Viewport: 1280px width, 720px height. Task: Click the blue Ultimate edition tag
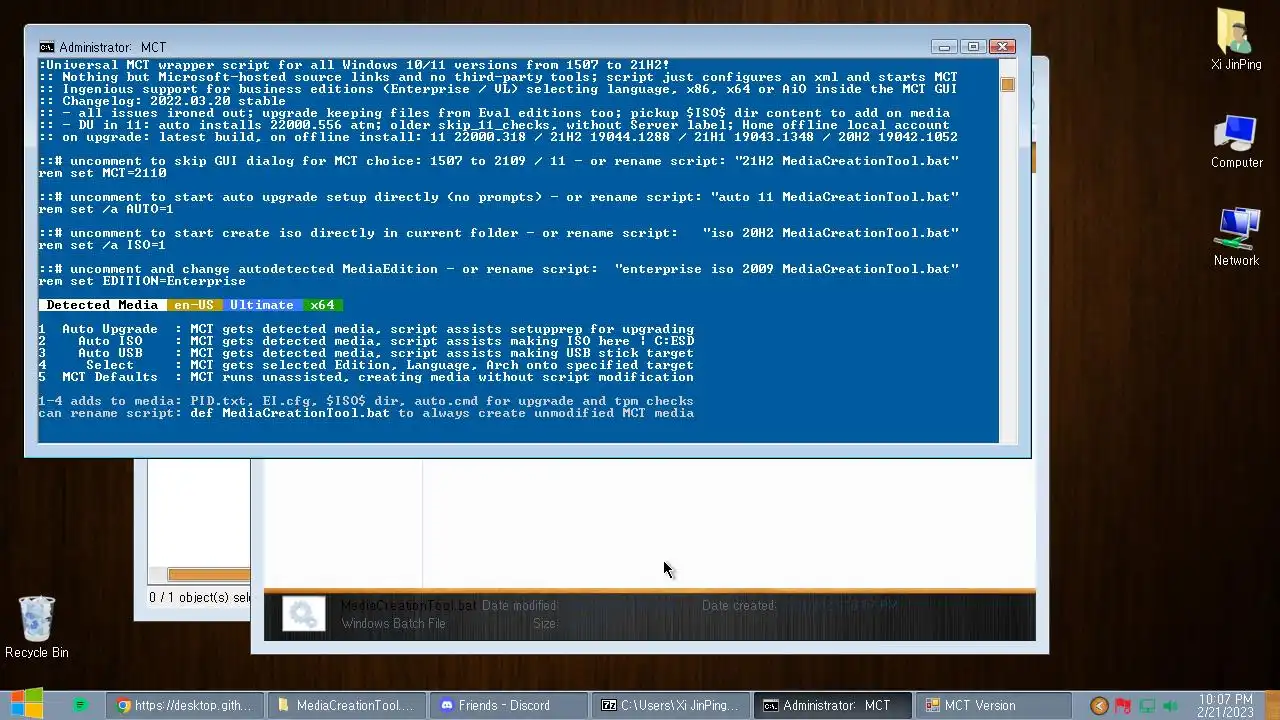pyautogui.click(x=262, y=305)
